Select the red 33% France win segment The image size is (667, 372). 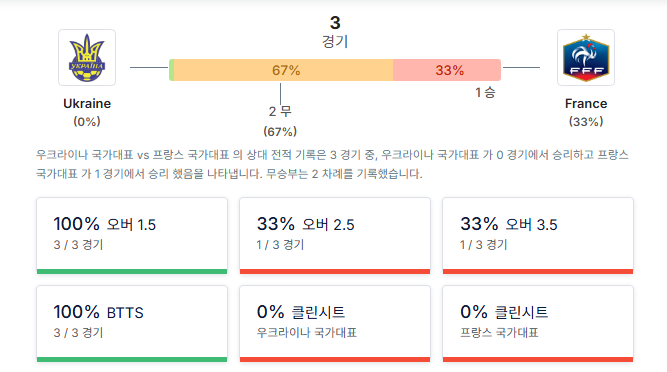(x=447, y=70)
